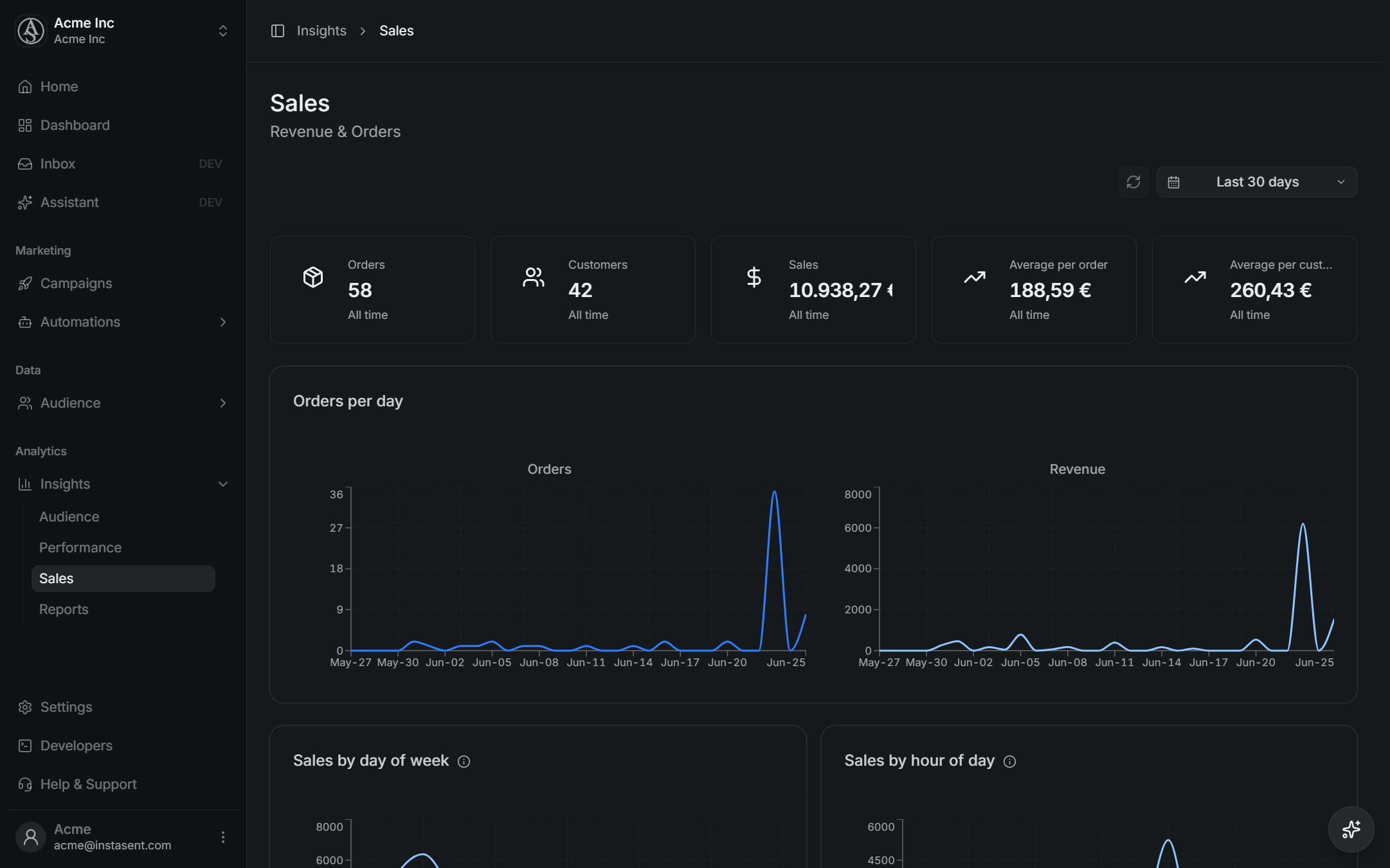This screenshot has height=868, width=1390.
Task: Click Insights breadcrumb link
Action: 321,31
